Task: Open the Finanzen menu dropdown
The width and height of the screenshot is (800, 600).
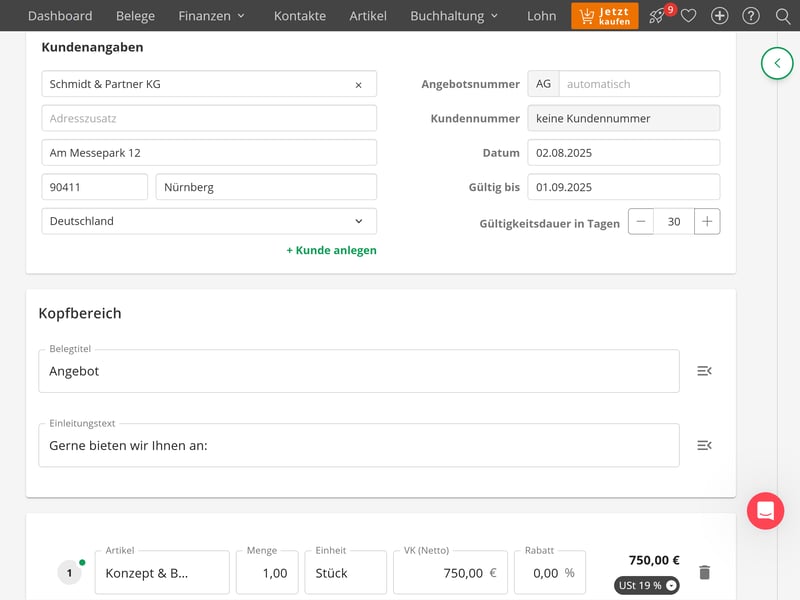Action: (x=211, y=16)
